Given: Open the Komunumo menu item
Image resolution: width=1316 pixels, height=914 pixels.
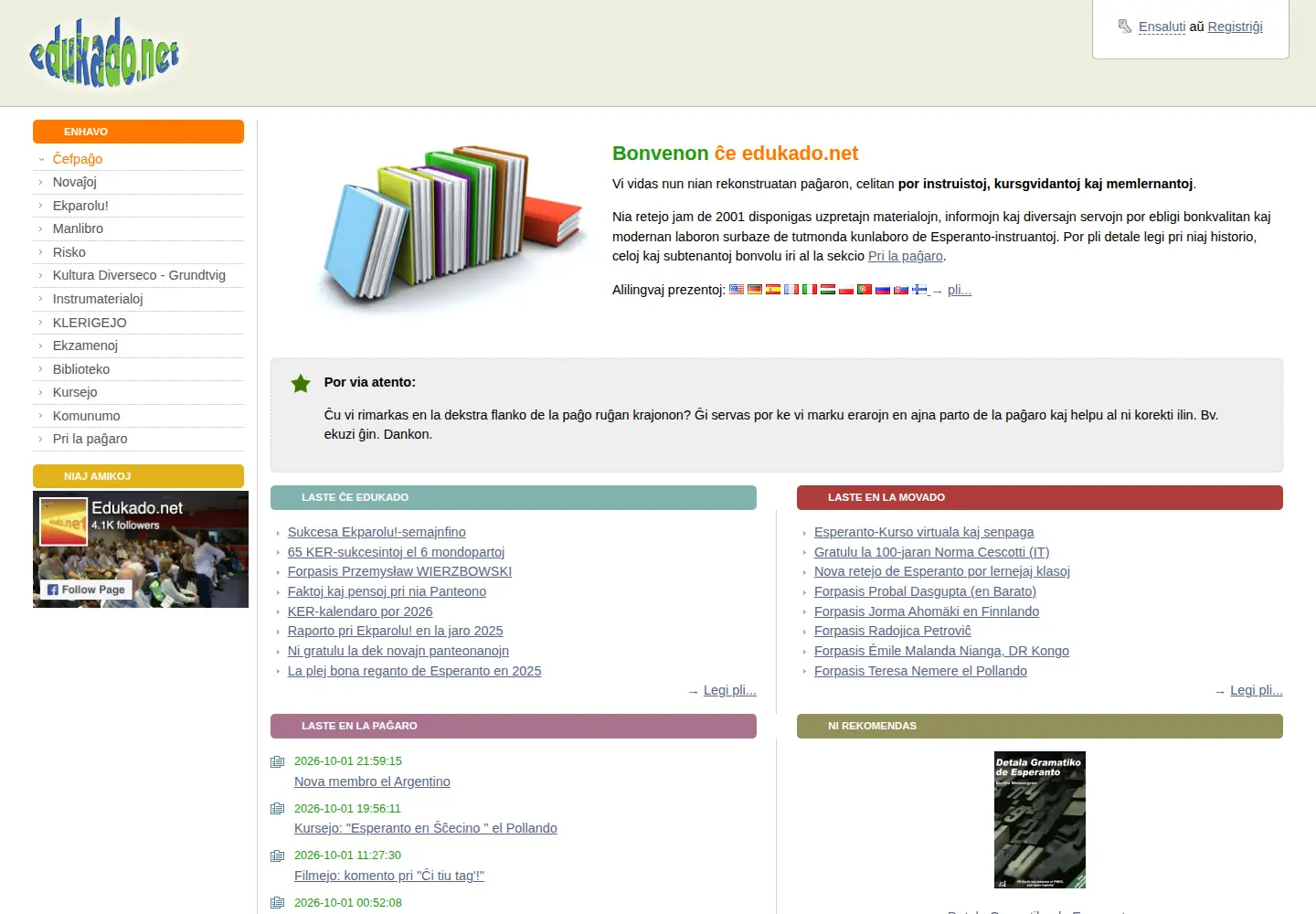Looking at the screenshot, I should tap(87, 416).
